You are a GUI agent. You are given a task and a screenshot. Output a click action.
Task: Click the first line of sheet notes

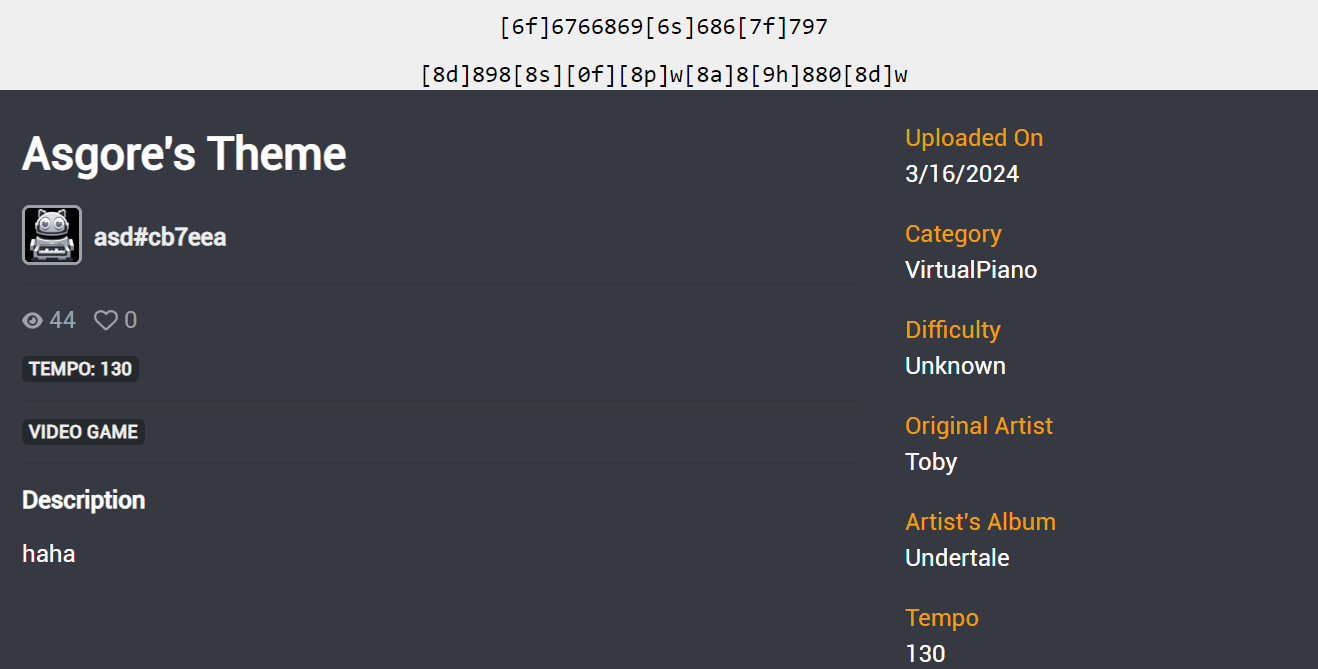664,27
